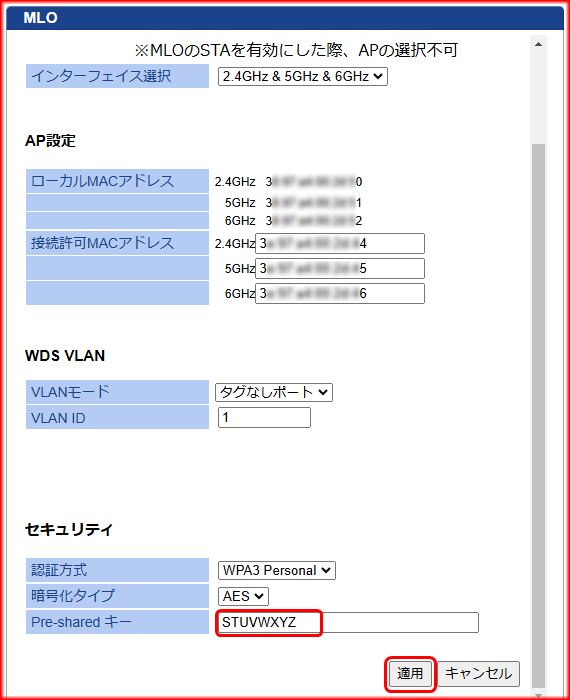Open the 暗号化タイプ AES dropdown
Screen dimensions: 570x700
click(243, 596)
